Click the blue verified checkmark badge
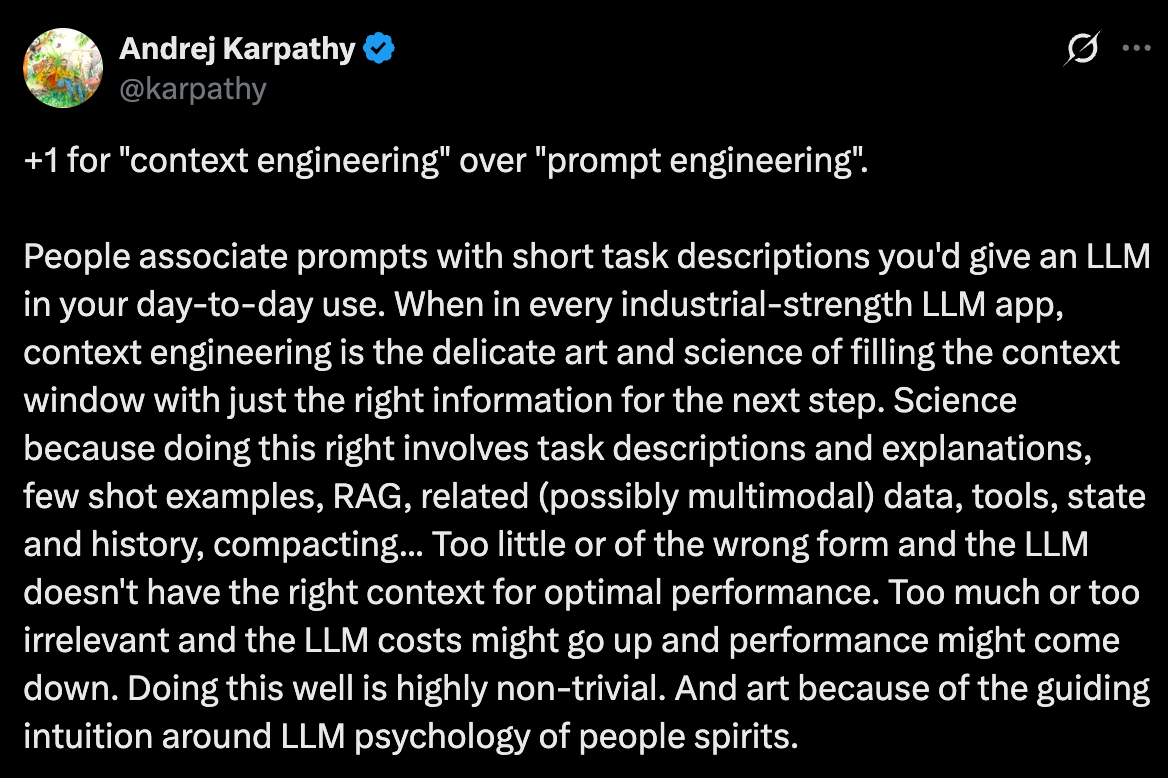This screenshot has width=1168, height=778. (x=380, y=48)
